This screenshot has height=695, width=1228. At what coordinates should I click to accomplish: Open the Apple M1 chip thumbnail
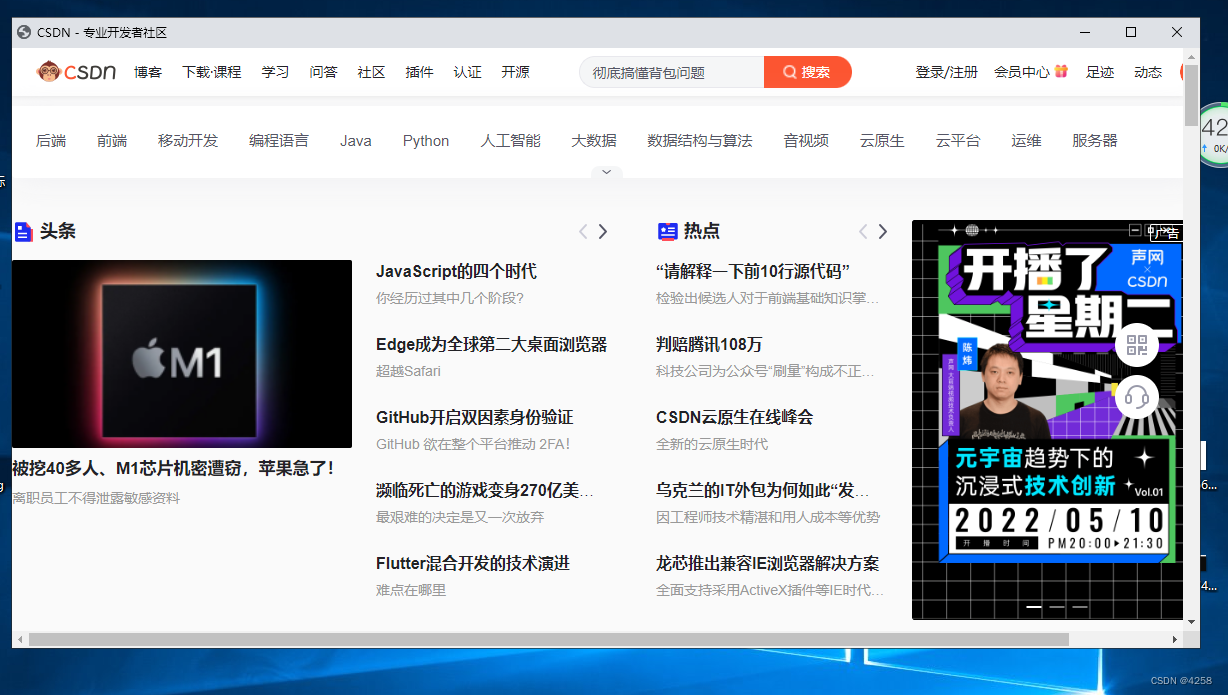(182, 354)
